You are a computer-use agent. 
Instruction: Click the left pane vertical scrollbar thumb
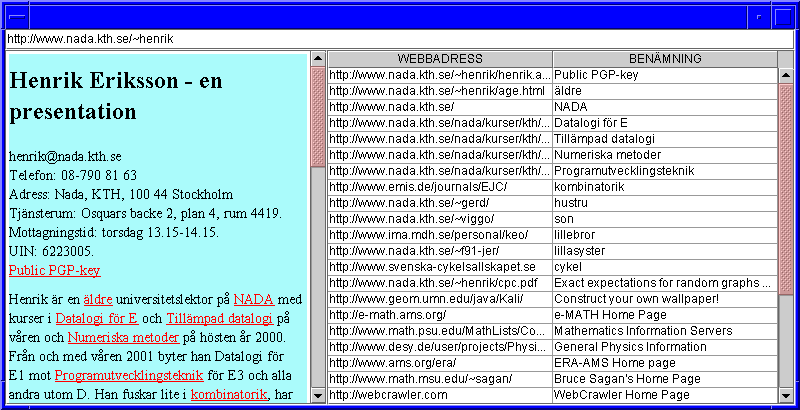point(318,117)
